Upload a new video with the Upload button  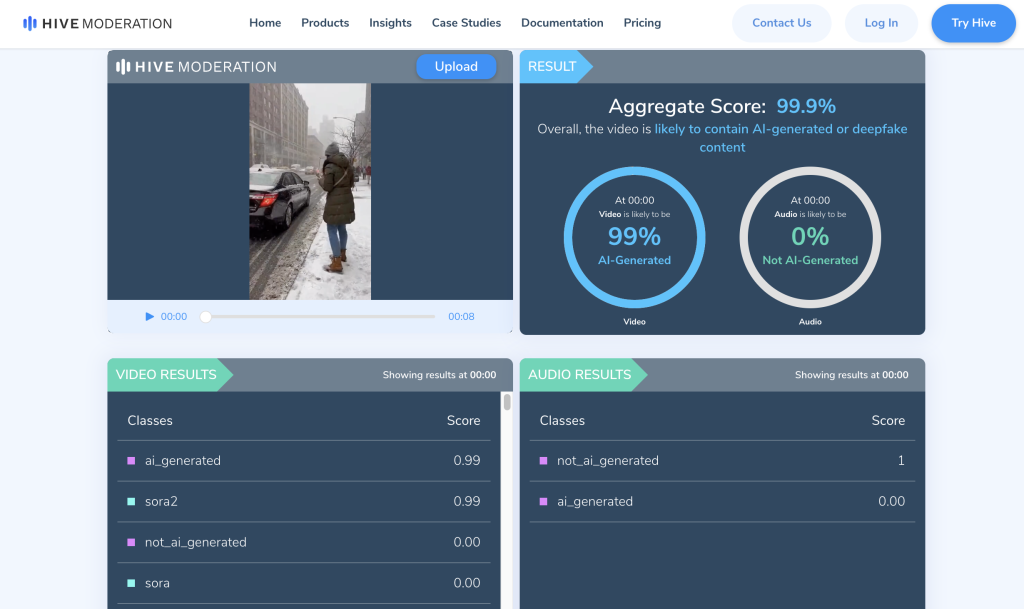tap(456, 67)
